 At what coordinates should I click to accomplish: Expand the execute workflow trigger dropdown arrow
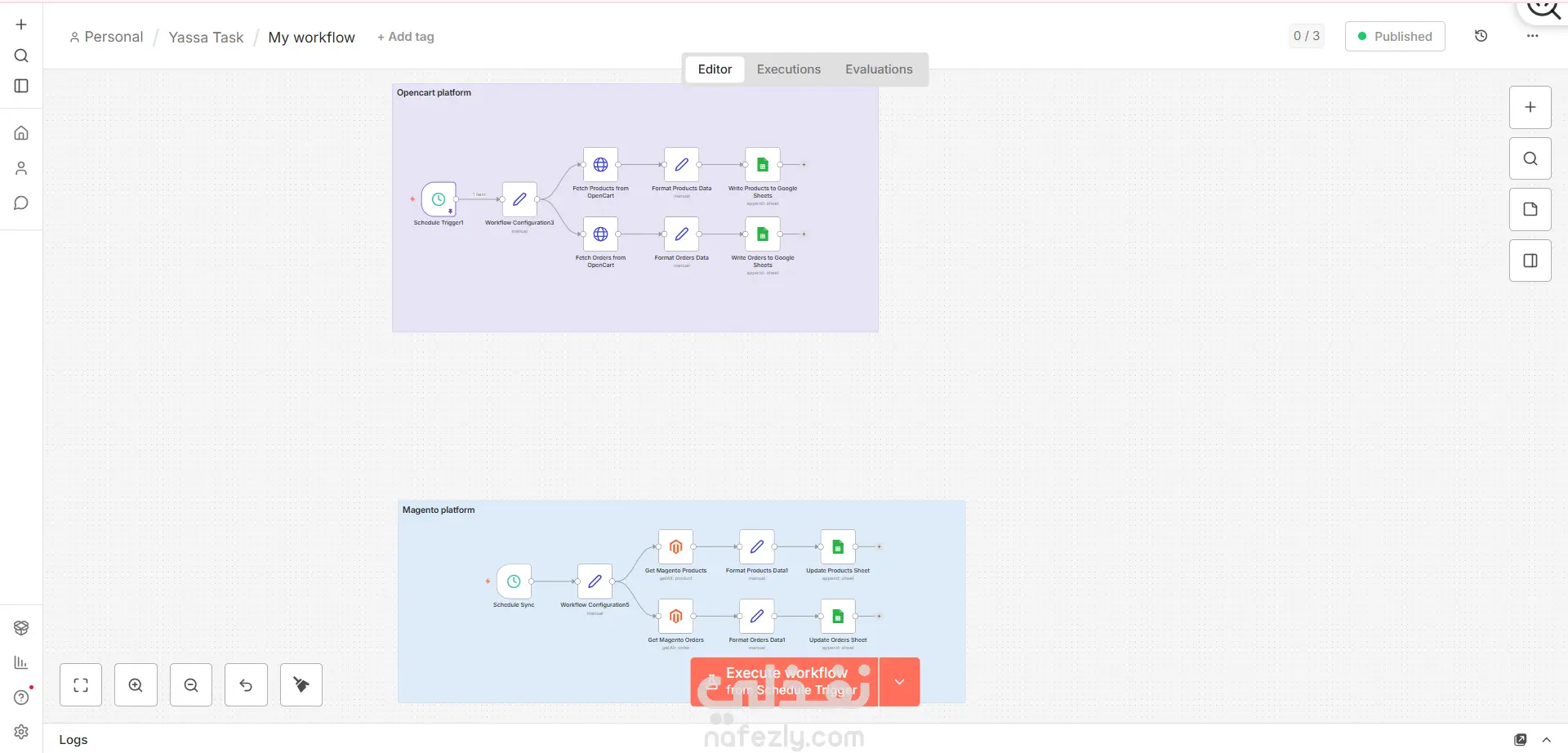[900, 682]
